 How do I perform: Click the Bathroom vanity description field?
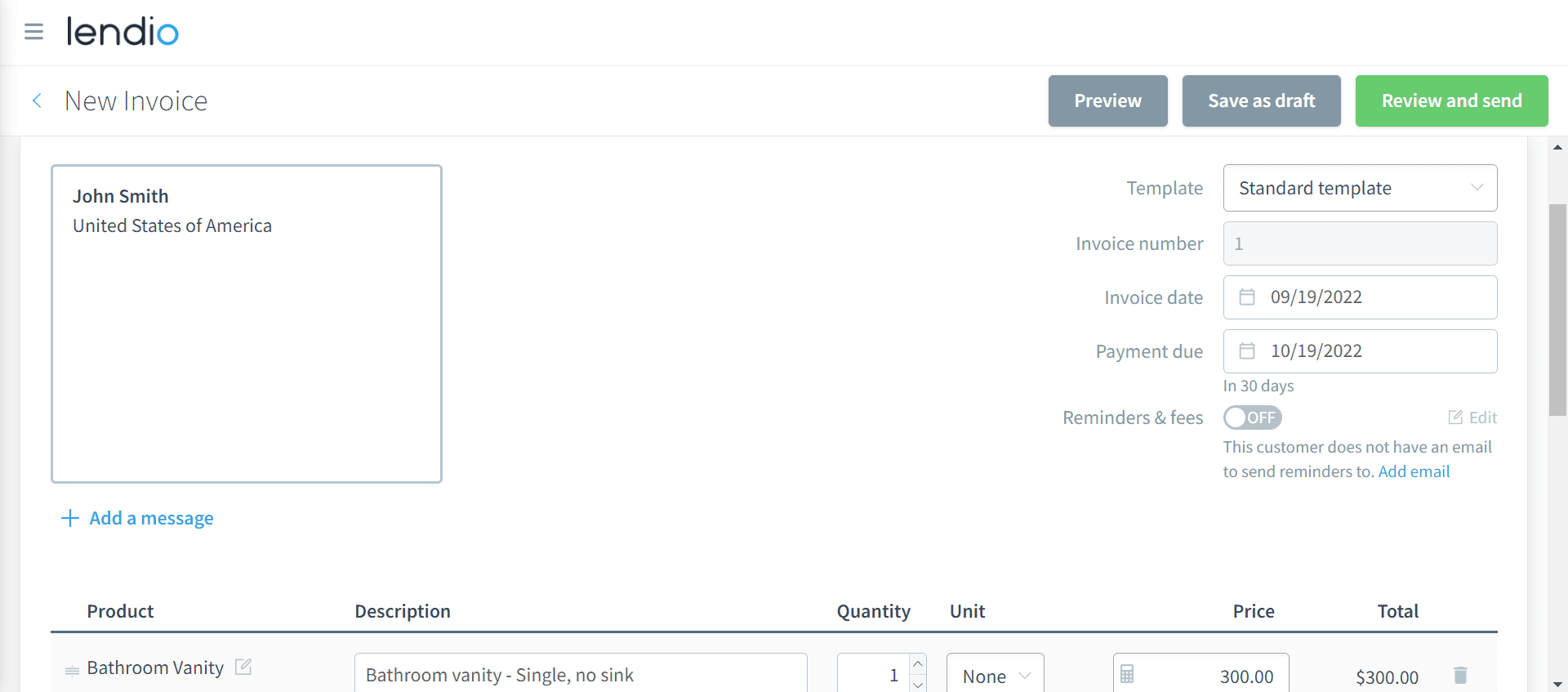pyautogui.click(x=581, y=674)
